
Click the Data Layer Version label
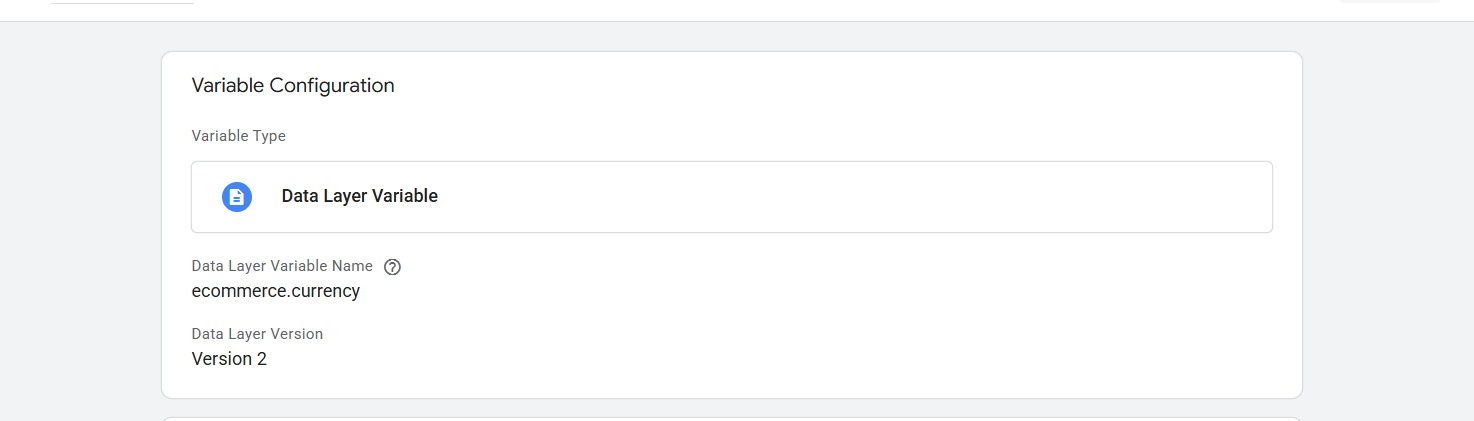[257, 334]
